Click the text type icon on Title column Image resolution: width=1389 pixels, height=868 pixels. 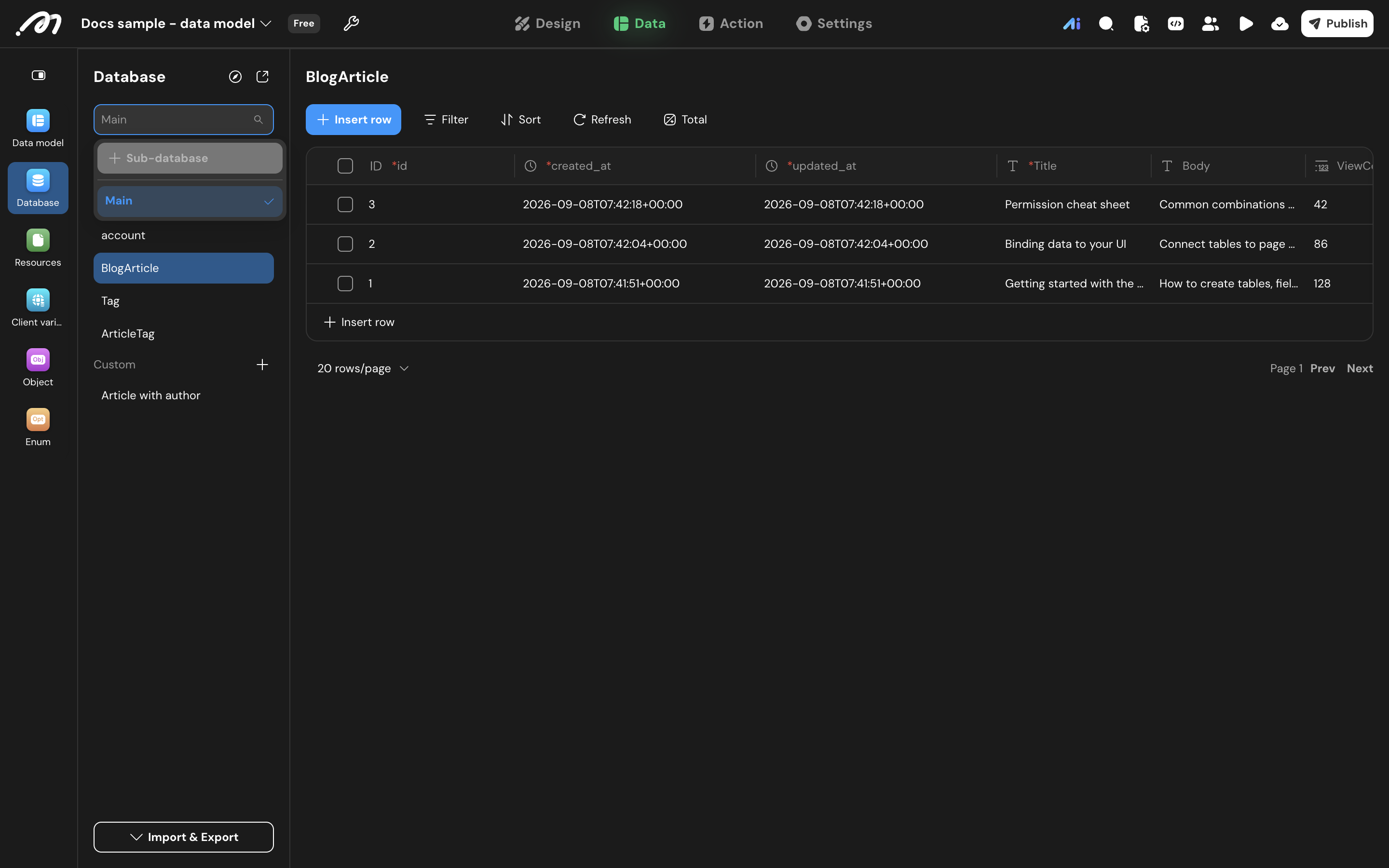click(x=1013, y=166)
